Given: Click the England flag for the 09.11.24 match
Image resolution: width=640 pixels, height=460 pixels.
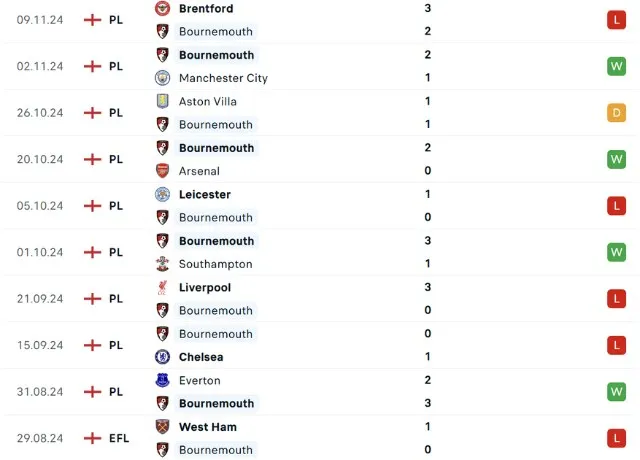Looking at the screenshot, I should pos(92,20).
